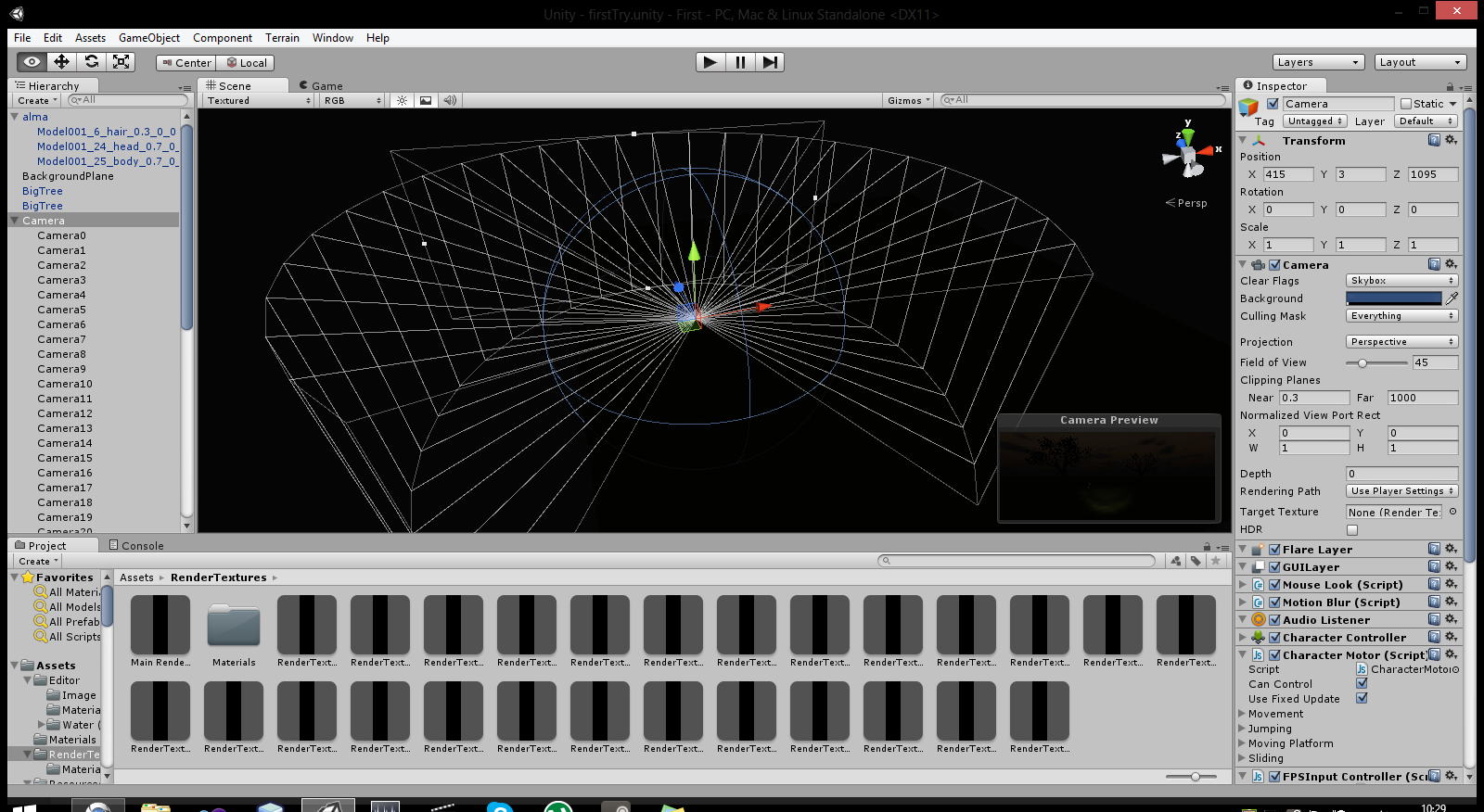Click Project search by type icon

pos(1176,561)
